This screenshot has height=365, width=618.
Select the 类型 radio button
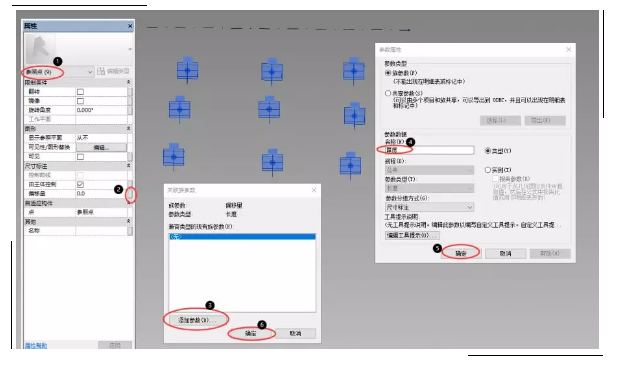(488, 151)
